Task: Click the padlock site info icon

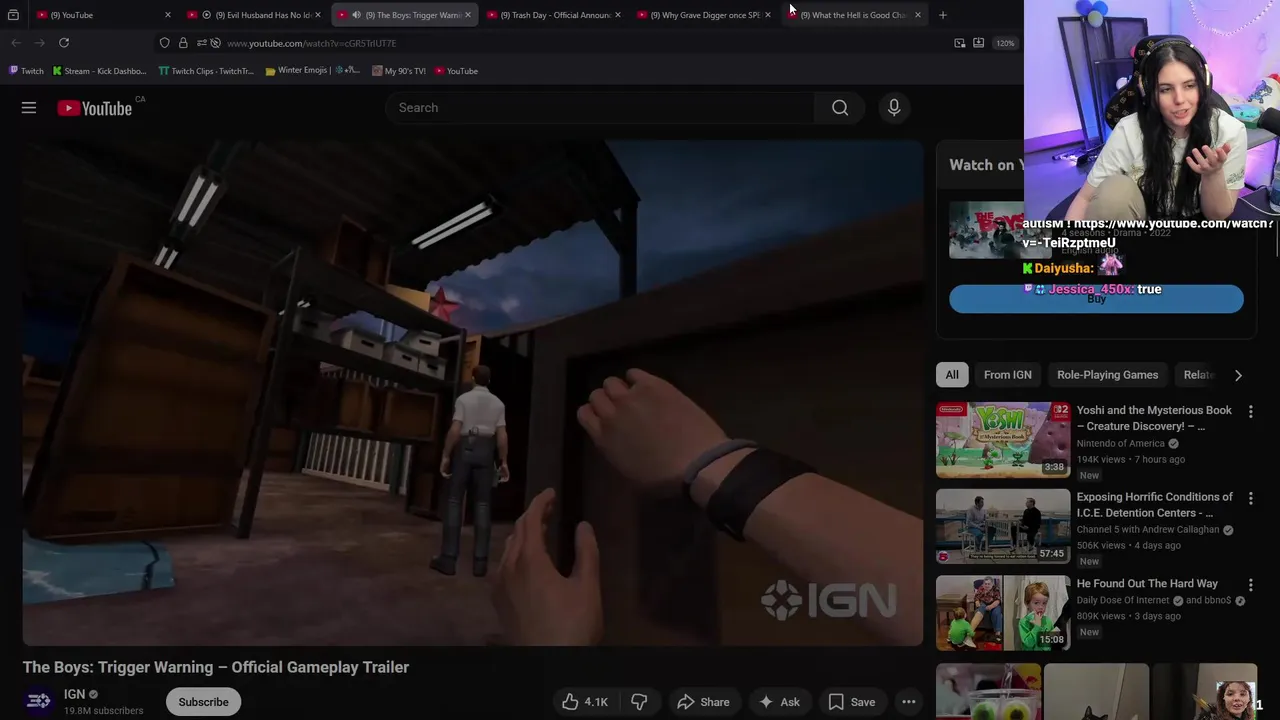Action: pos(183,43)
